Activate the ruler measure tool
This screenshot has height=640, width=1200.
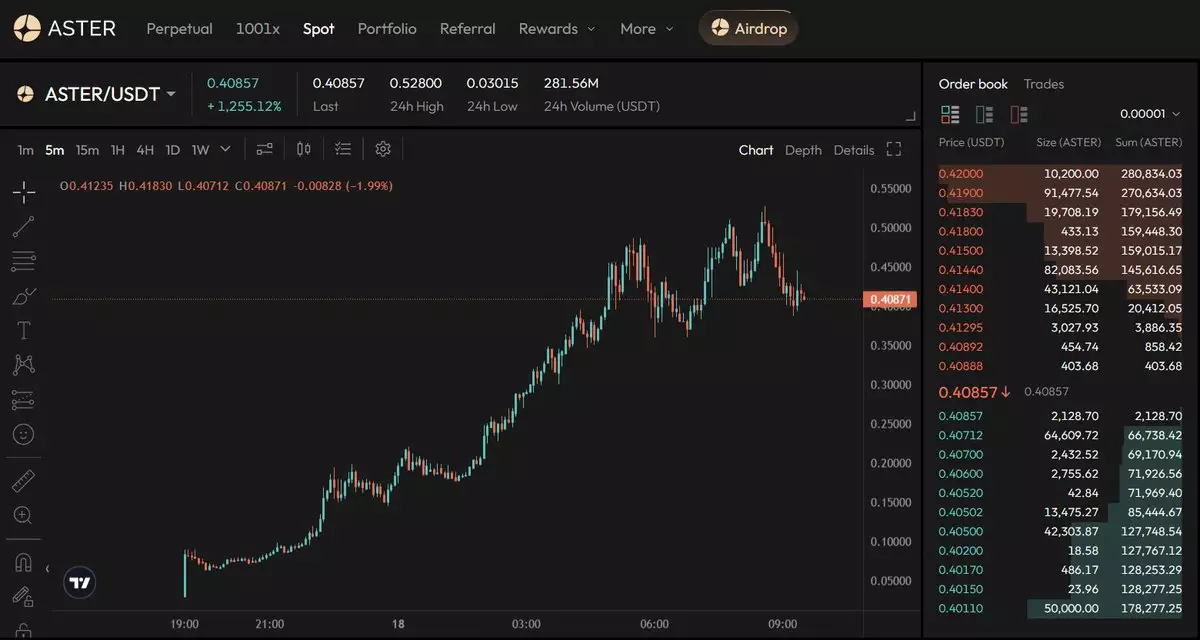pyautogui.click(x=24, y=481)
